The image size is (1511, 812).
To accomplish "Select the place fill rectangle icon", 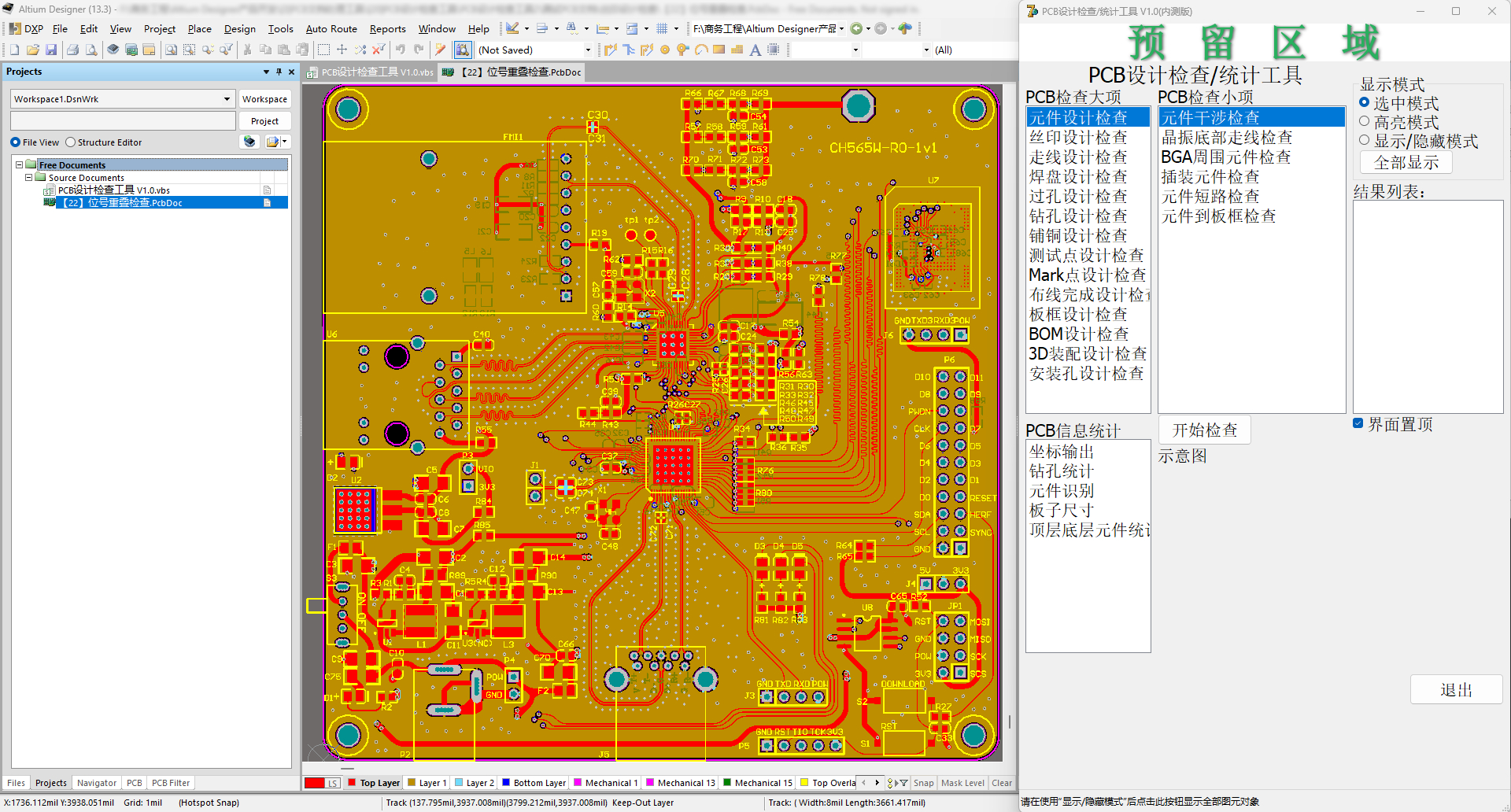I will [719, 50].
